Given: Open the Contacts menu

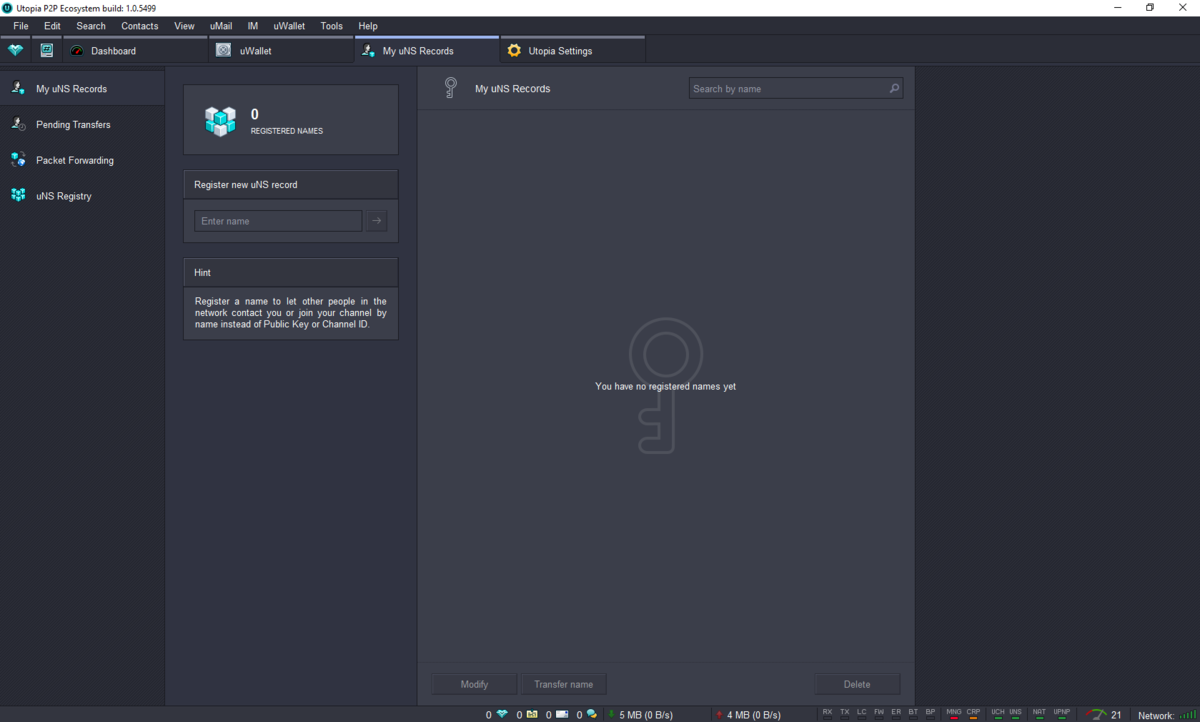Looking at the screenshot, I should tap(140, 26).
